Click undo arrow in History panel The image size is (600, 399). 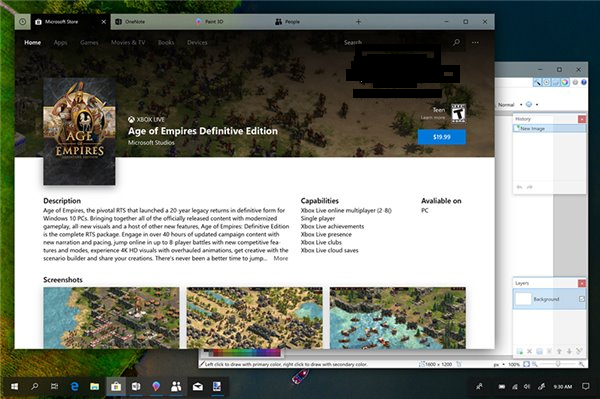coord(519,187)
